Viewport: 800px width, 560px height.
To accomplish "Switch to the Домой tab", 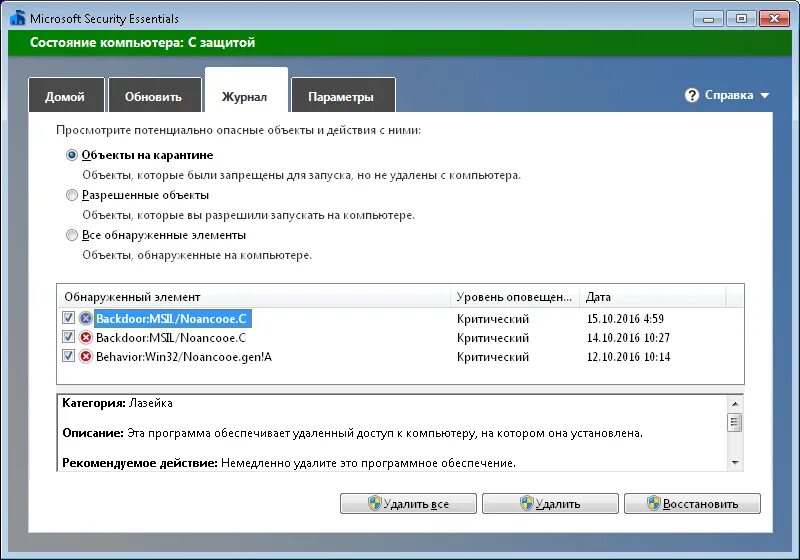I will 66,95.
